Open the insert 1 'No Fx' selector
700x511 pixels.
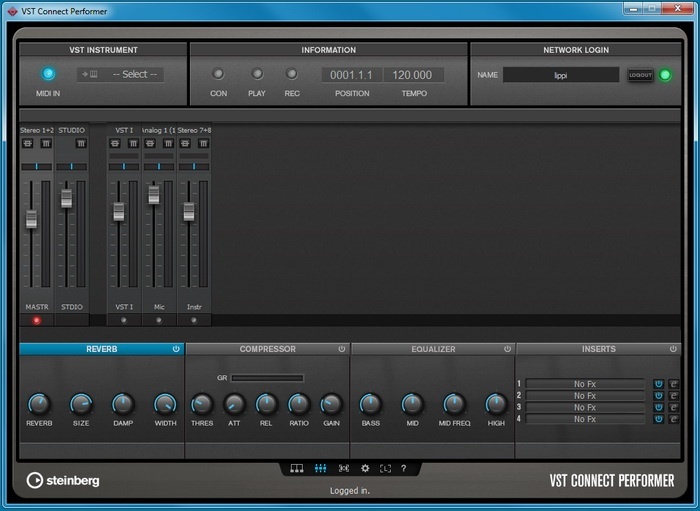pyautogui.click(x=585, y=384)
